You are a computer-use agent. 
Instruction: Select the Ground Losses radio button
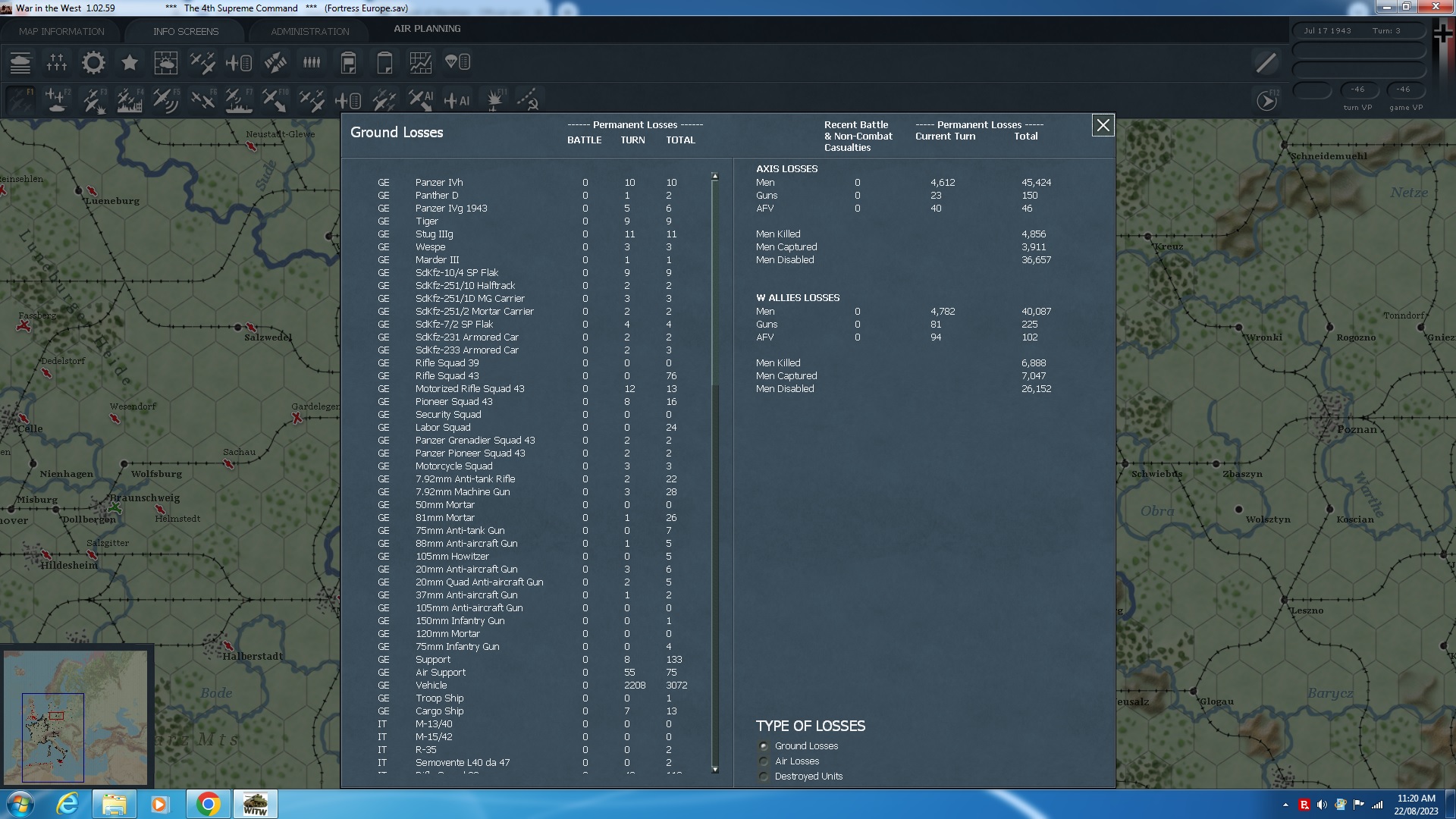[x=764, y=746]
